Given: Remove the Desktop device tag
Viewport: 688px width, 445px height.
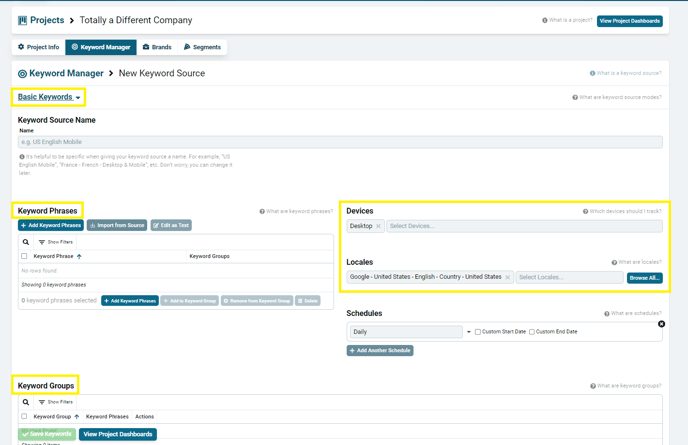Looking at the screenshot, I should [378, 226].
